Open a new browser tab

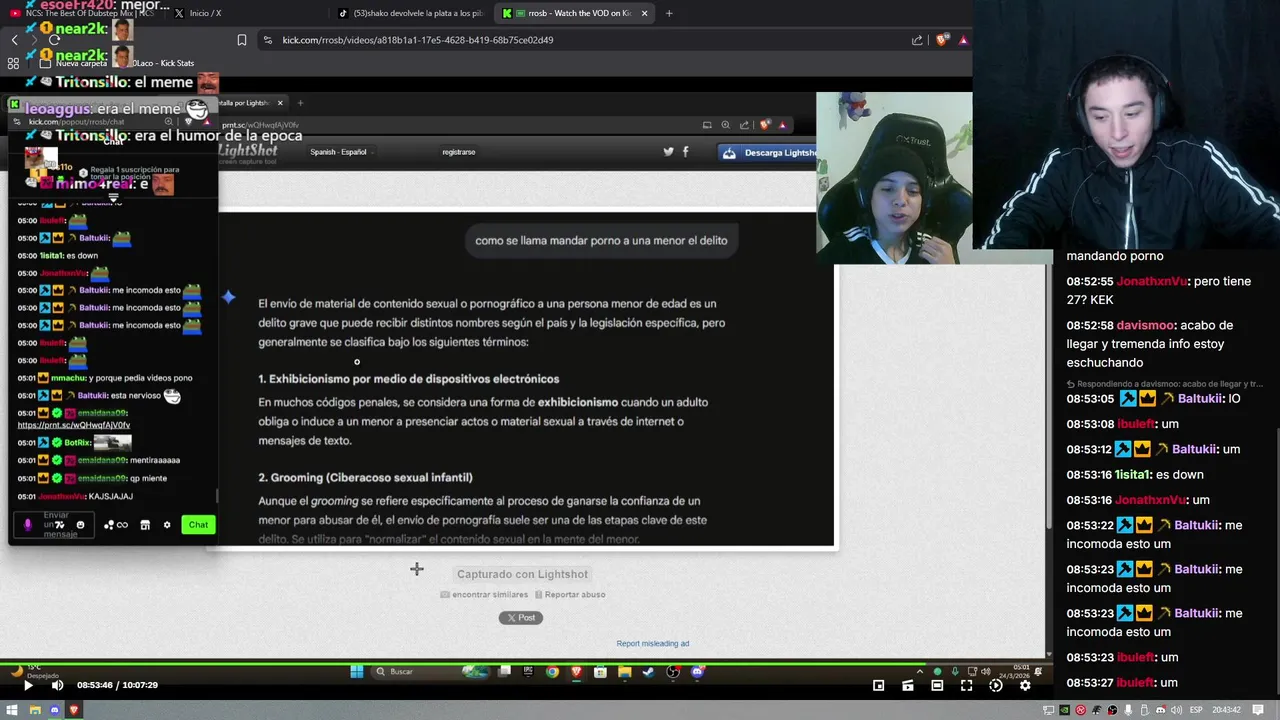(x=669, y=13)
